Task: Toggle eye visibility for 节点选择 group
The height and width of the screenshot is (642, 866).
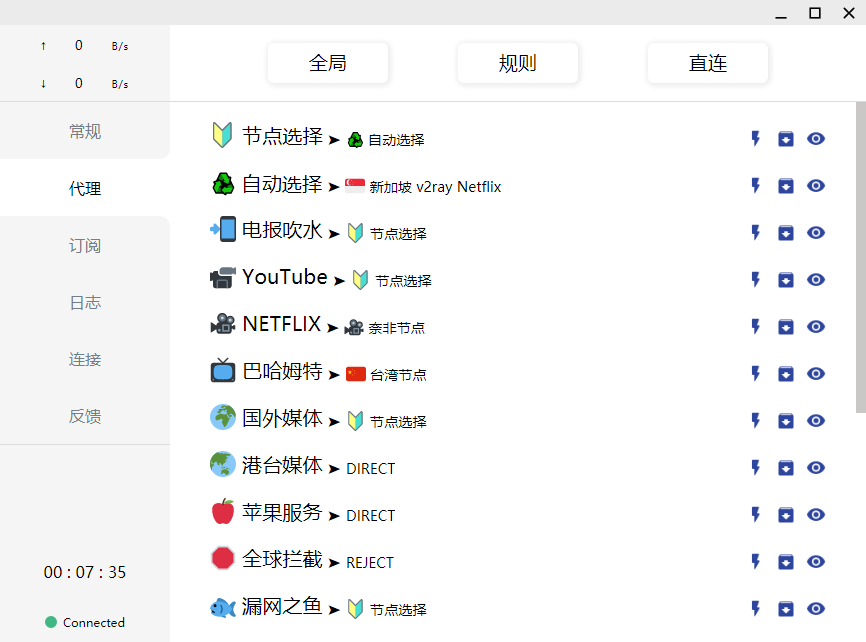Action: pos(816,139)
